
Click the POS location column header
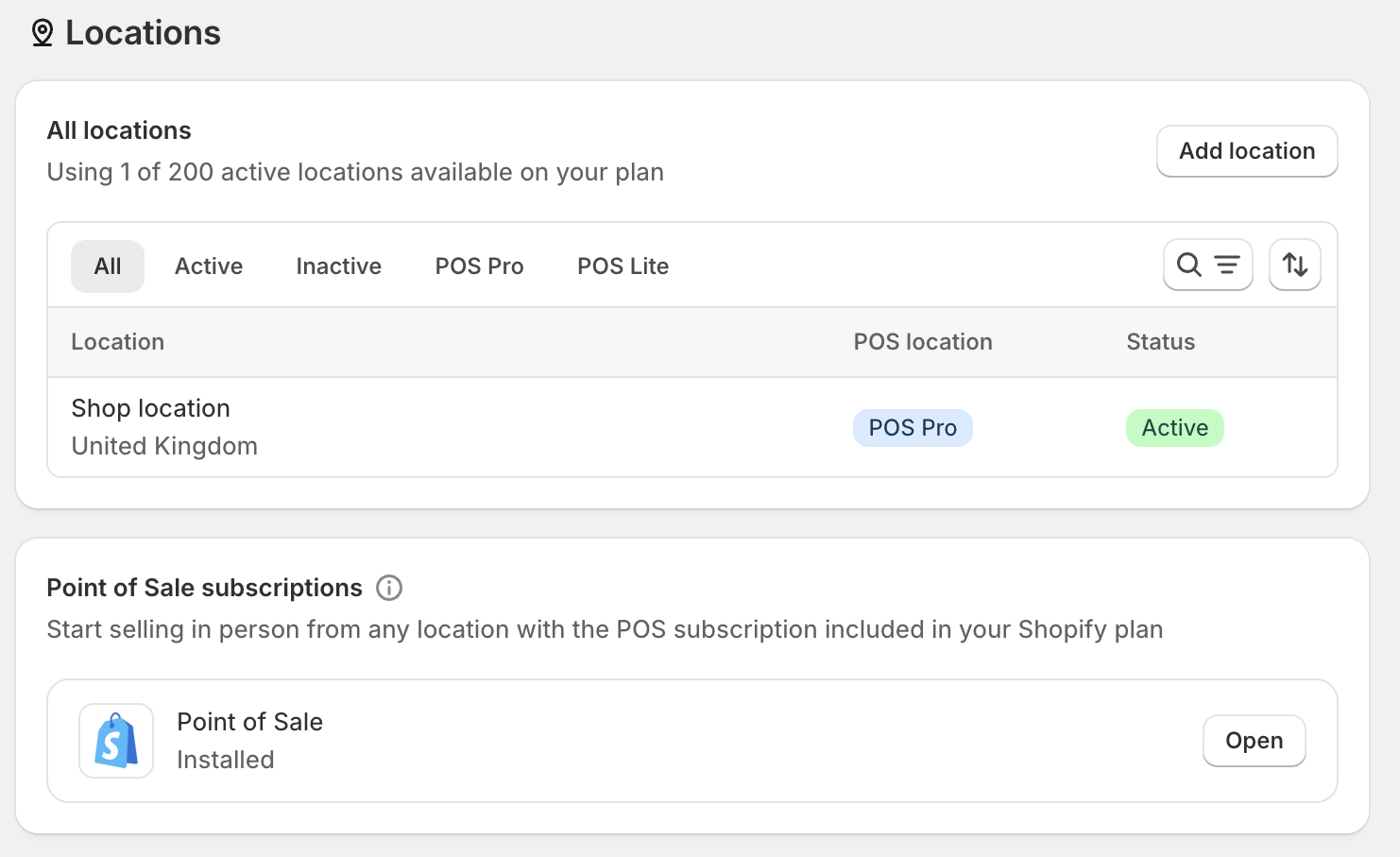click(923, 342)
